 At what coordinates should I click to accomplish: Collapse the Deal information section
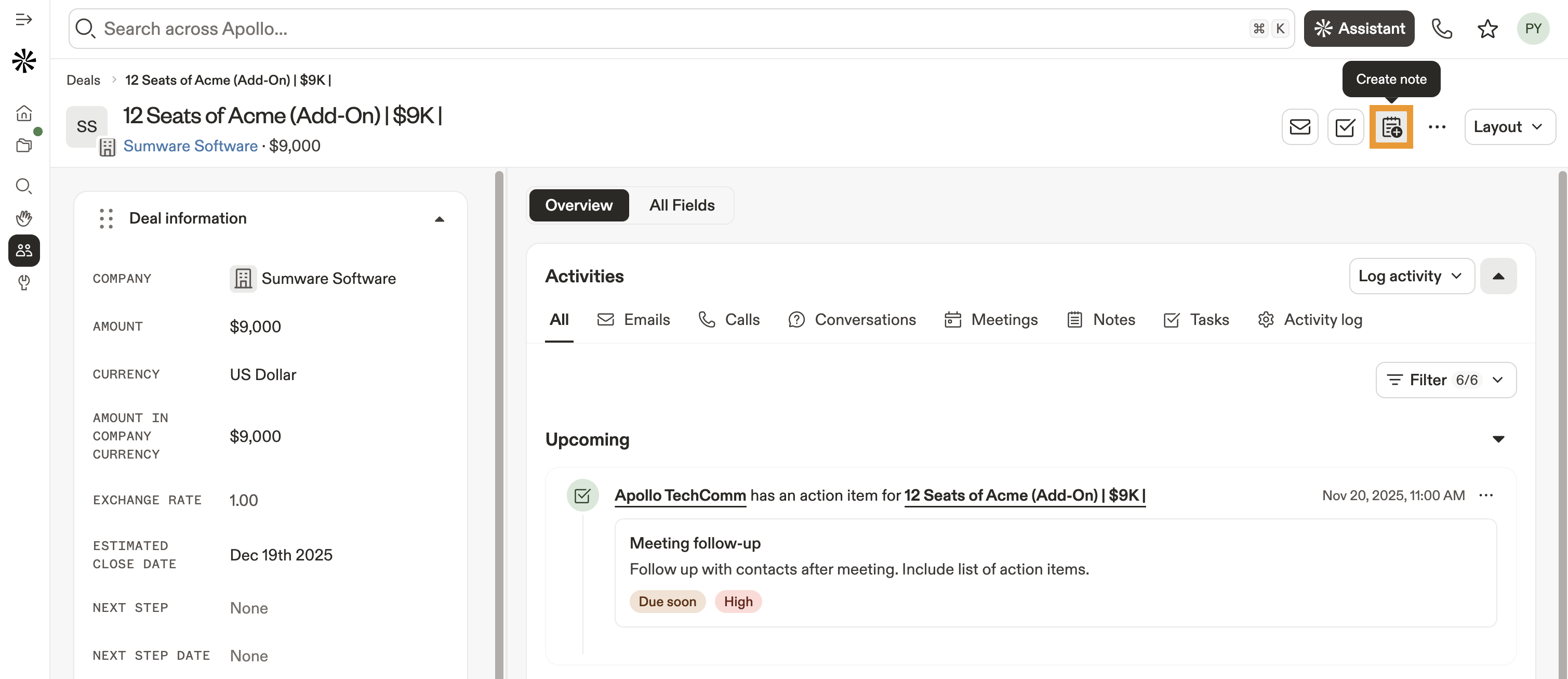coord(439,218)
